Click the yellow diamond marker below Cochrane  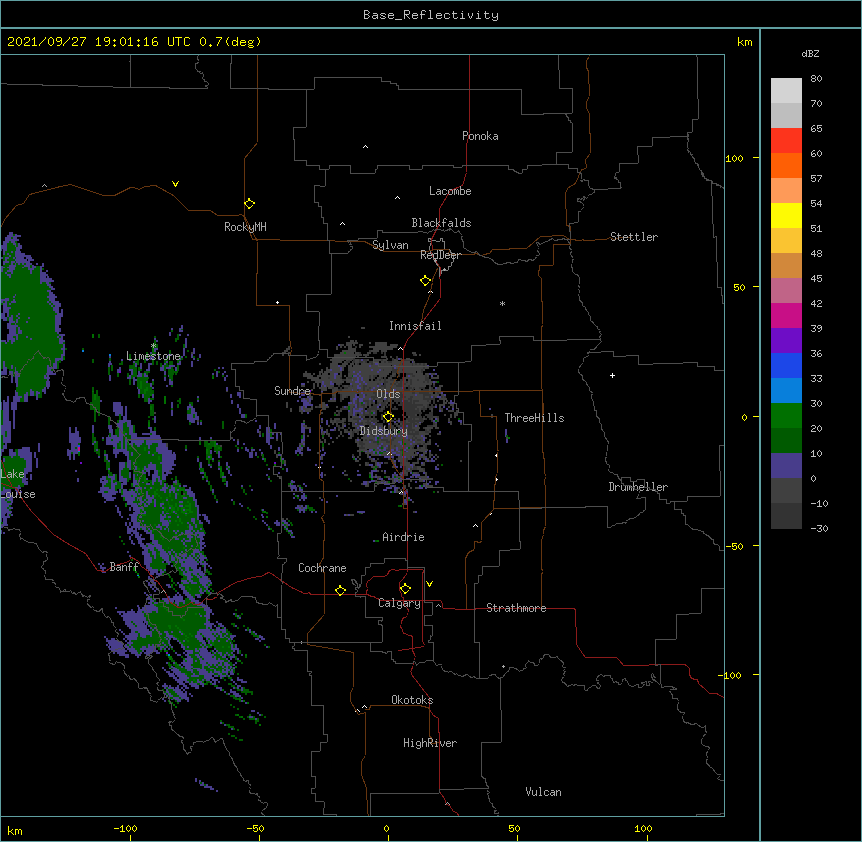click(340, 590)
